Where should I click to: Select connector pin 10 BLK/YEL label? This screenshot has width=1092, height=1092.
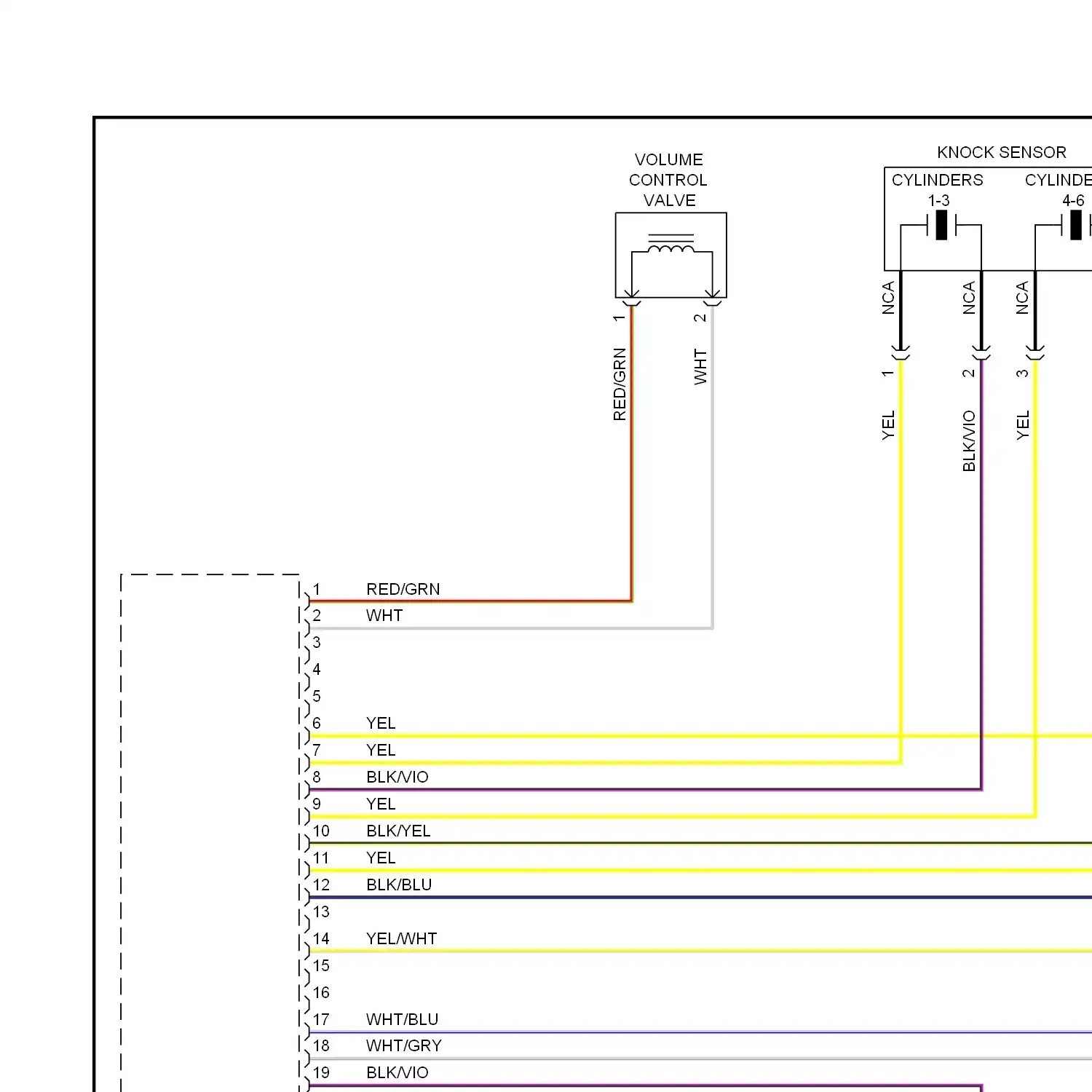(398, 831)
